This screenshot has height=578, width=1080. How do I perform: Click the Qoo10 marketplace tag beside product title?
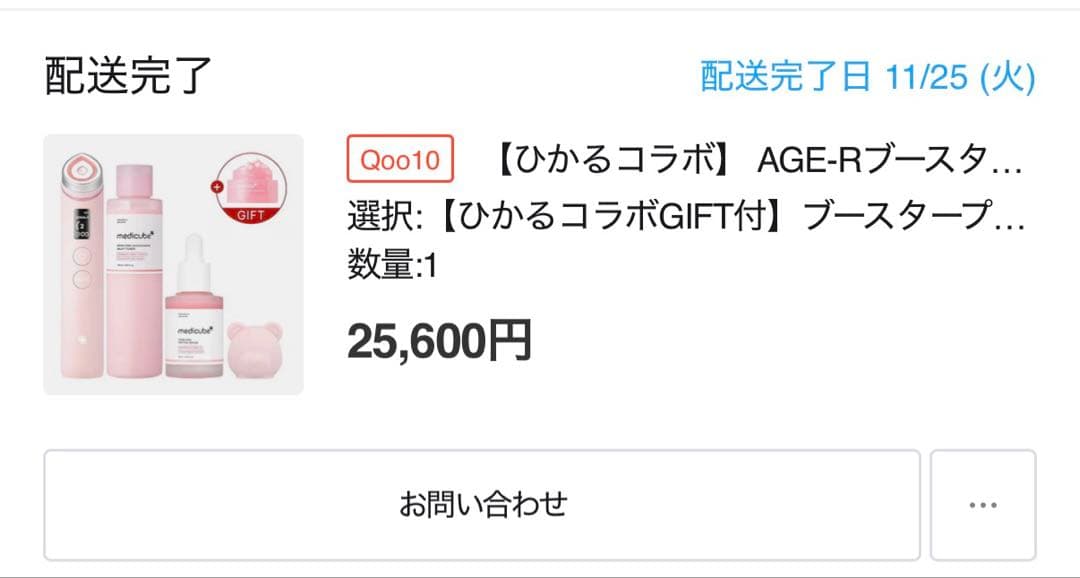(x=399, y=160)
